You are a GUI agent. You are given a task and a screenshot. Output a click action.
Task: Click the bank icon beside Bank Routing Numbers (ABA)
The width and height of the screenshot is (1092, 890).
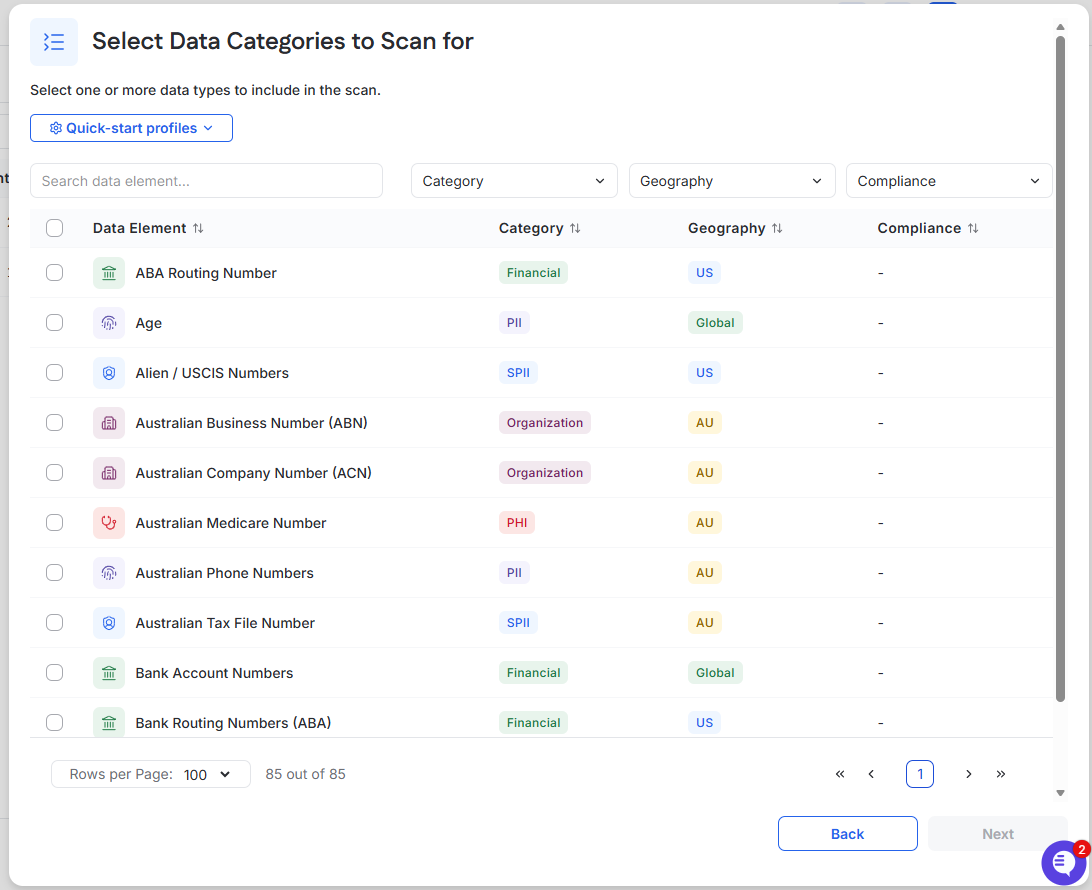point(109,723)
